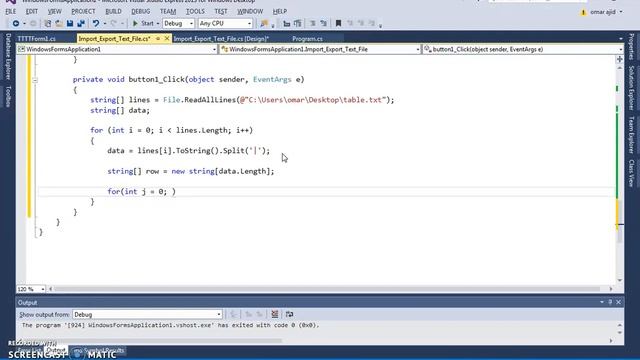Open the Start button options arrow
The width and height of the screenshot is (640, 360).
[158, 24]
